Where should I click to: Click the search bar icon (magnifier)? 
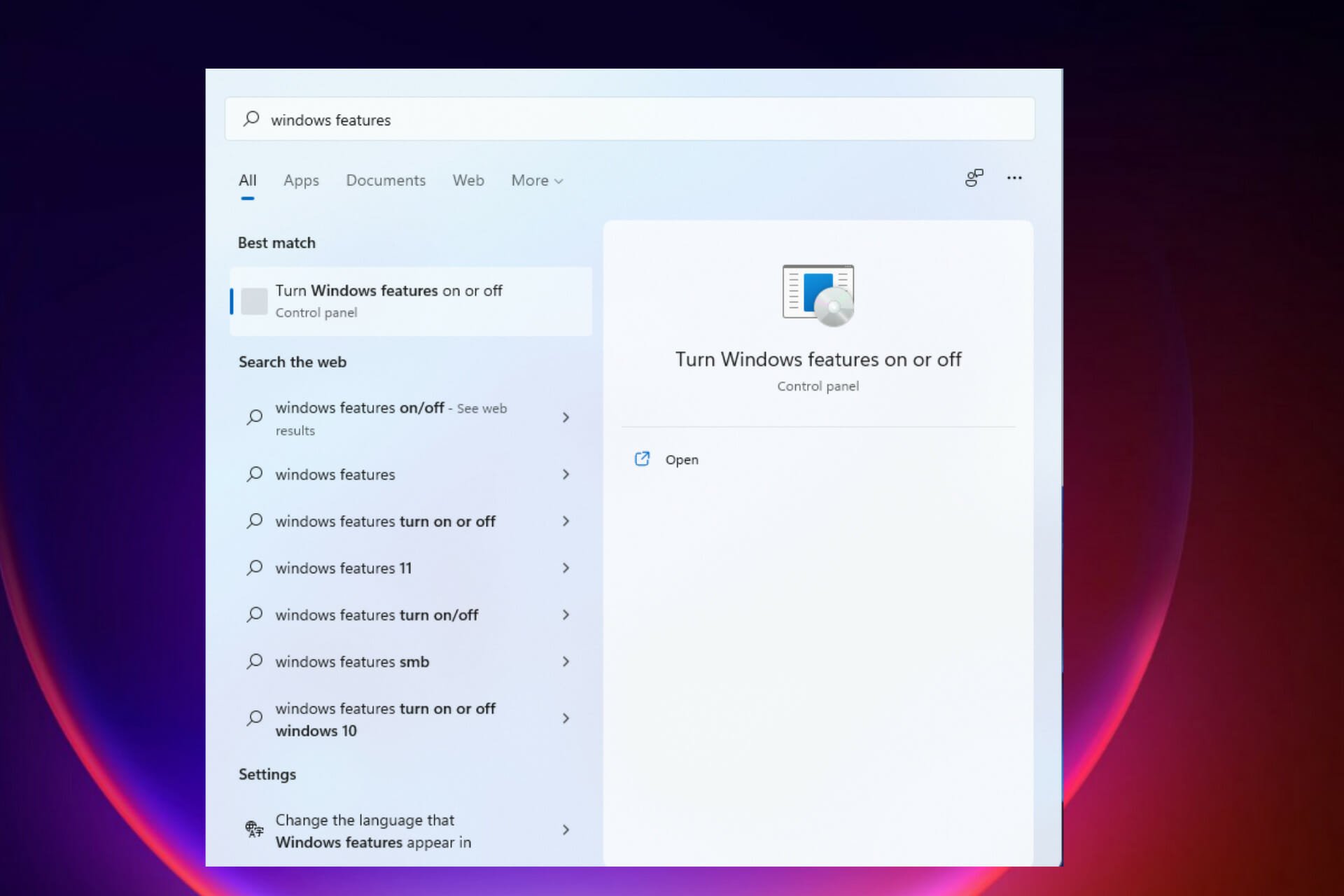[251, 119]
